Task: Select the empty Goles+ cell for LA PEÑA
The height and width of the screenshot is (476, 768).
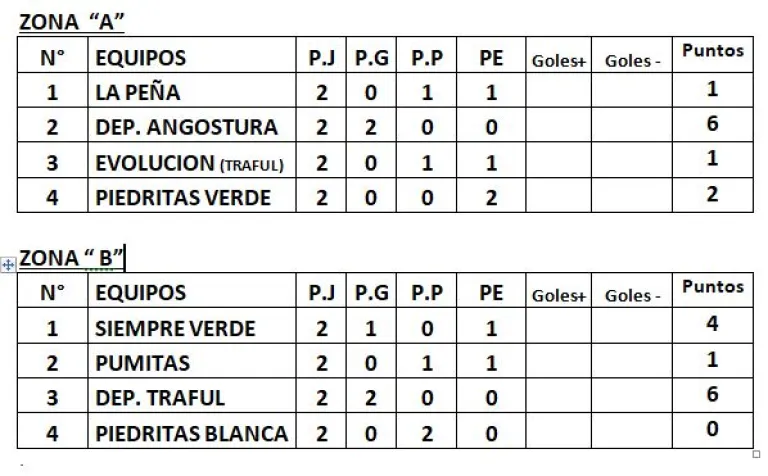Action: click(x=559, y=93)
